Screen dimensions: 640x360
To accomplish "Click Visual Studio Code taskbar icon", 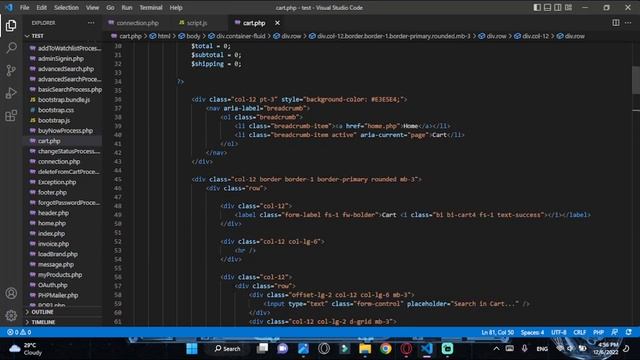I will (427, 349).
